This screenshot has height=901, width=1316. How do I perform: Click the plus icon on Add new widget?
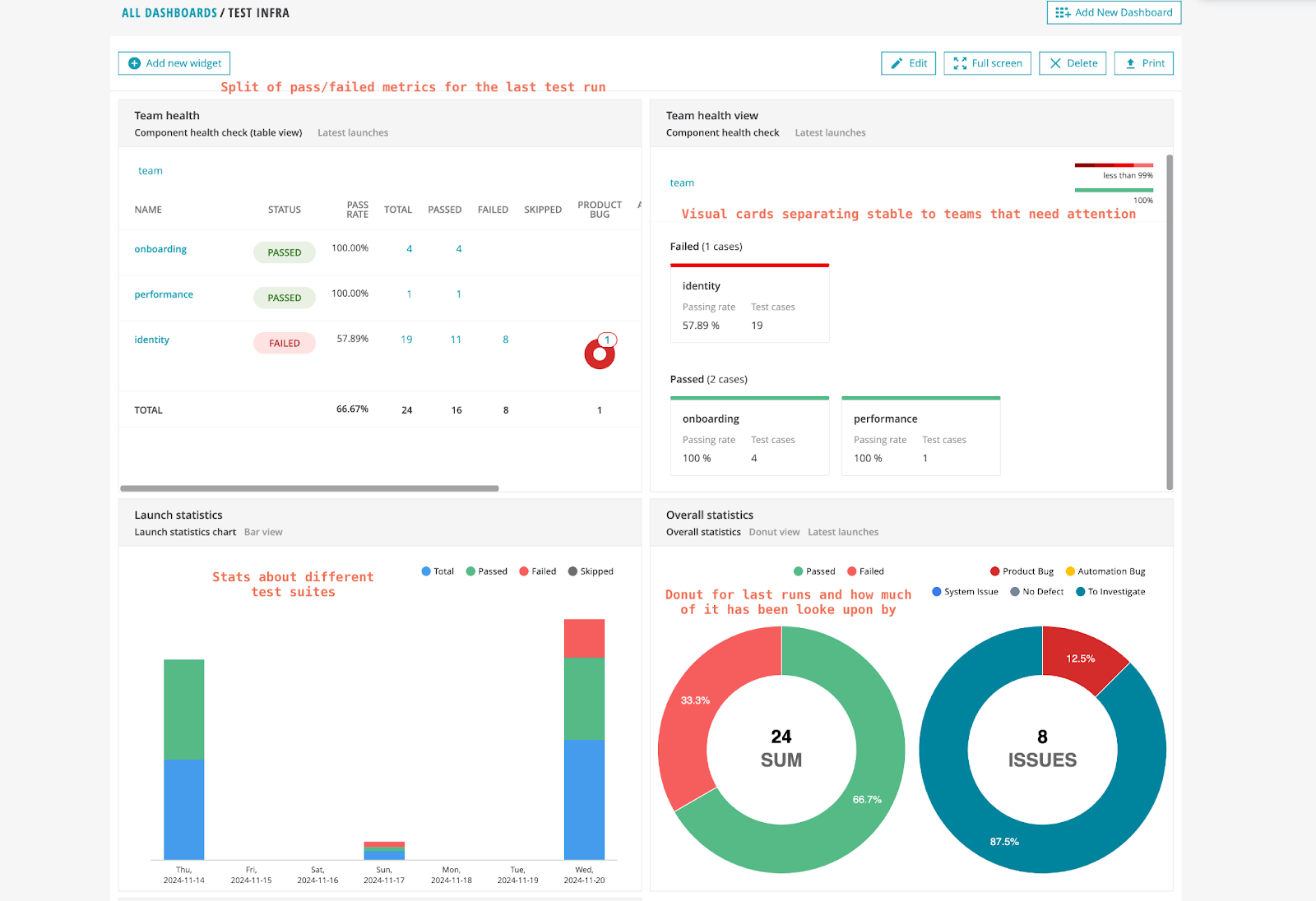[134, 62]
